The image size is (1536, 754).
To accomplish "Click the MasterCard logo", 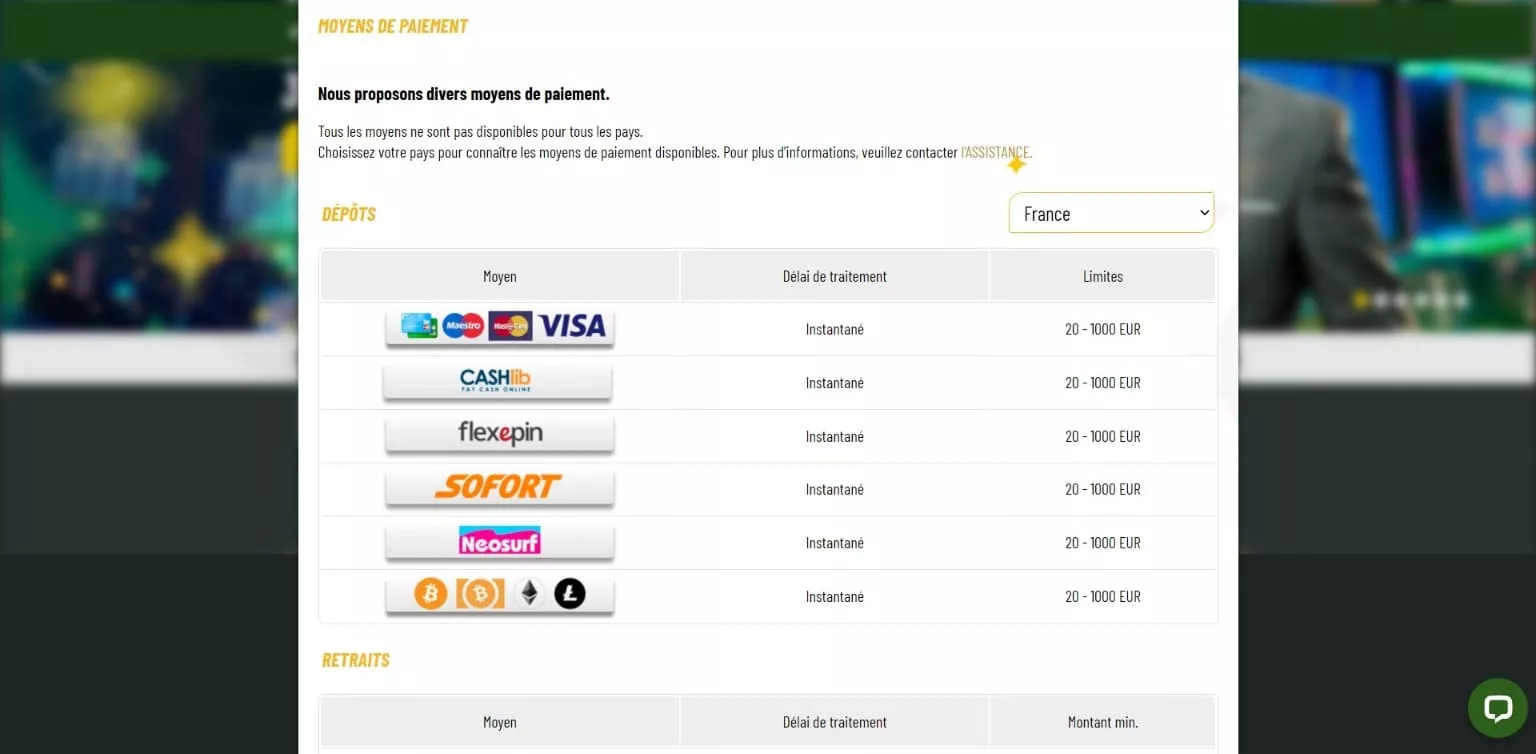I will click(x=510, y=326).
